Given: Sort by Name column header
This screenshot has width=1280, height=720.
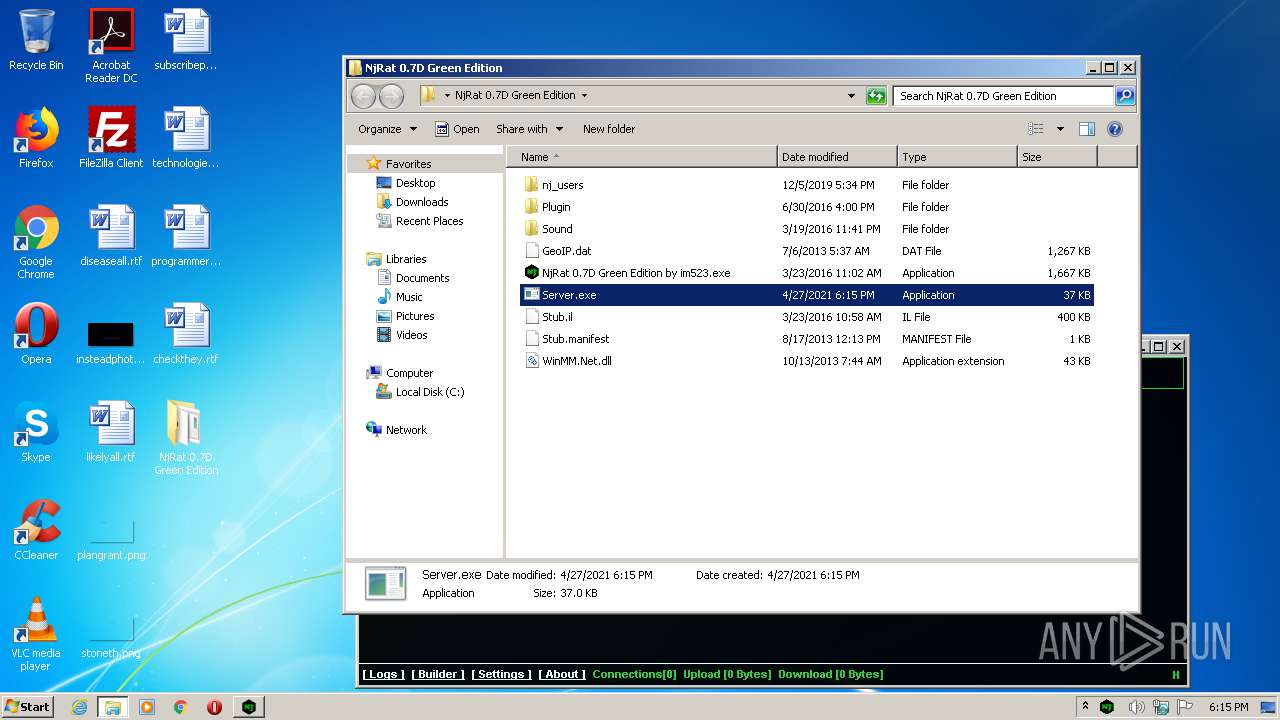Looking at the screenshot, I should 642,157.
